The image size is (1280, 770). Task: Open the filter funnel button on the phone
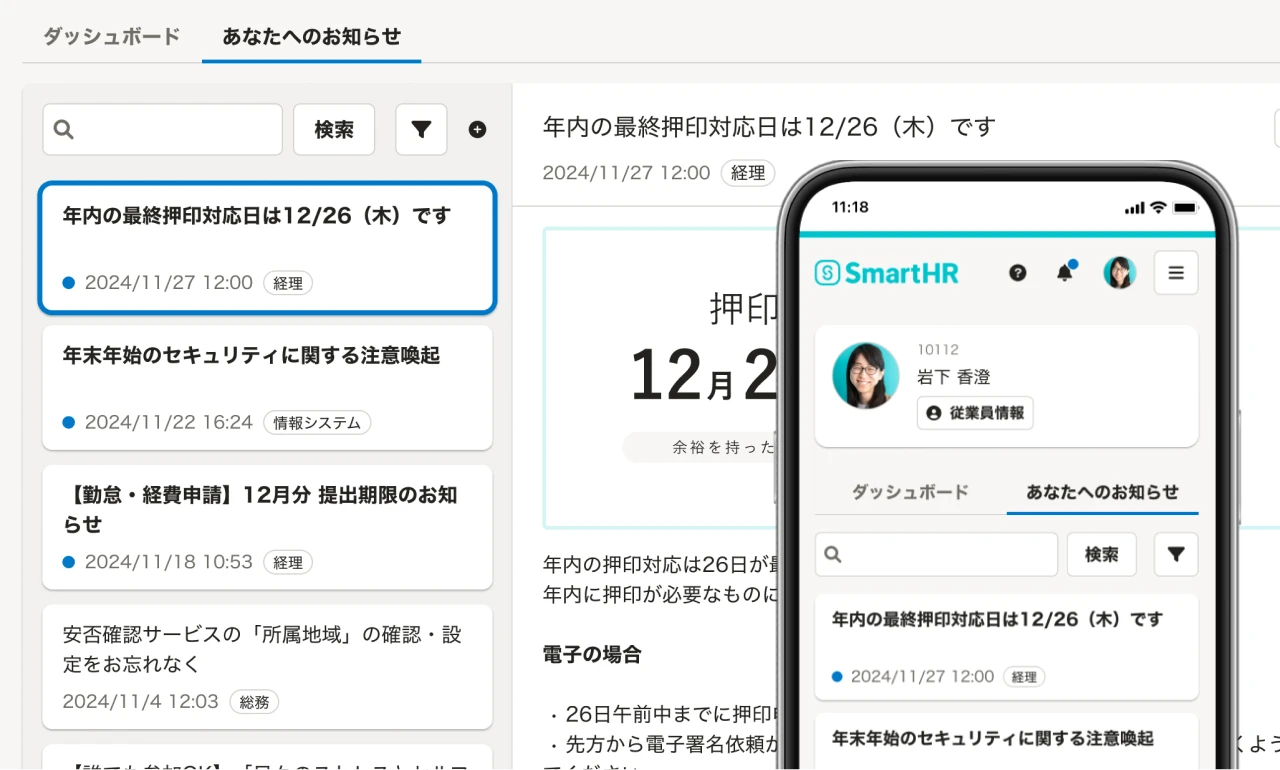(x=1176, y=554)
